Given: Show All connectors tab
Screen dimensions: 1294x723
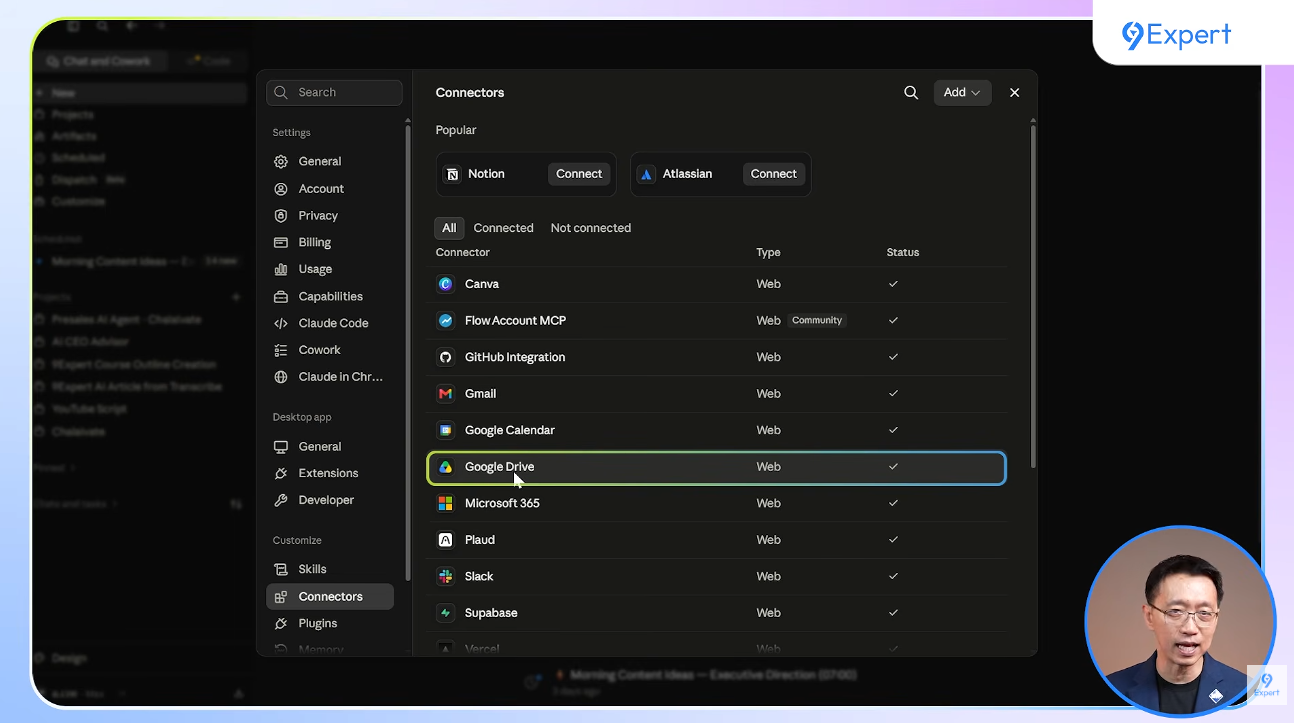Looking at the screenshot, I should pyautogui.click(x=449, y=228).
